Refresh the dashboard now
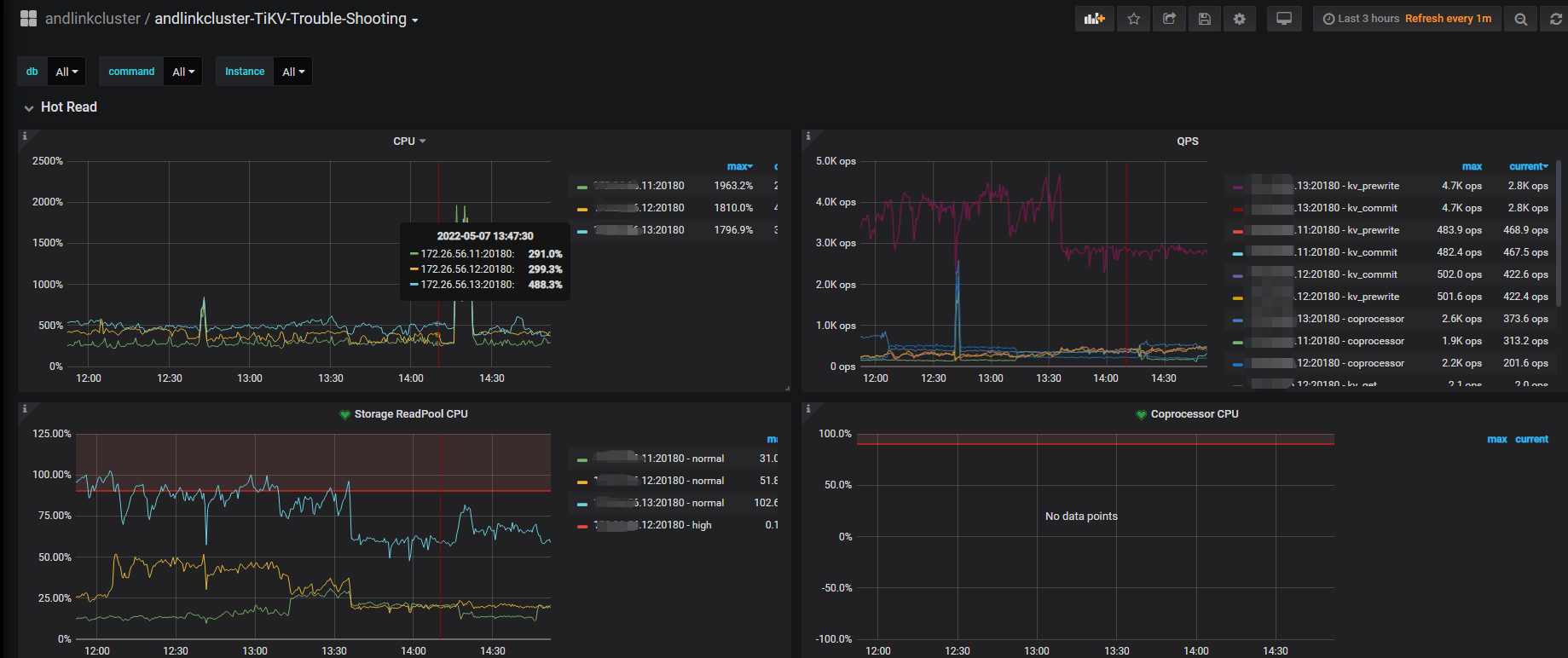 pyautogui.click(x=1554, y=19)
